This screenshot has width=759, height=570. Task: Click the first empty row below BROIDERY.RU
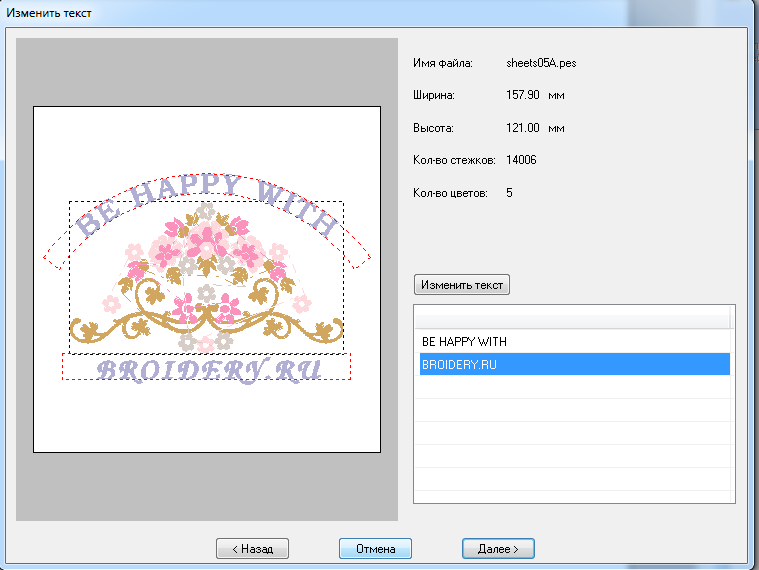click(573, 388)
